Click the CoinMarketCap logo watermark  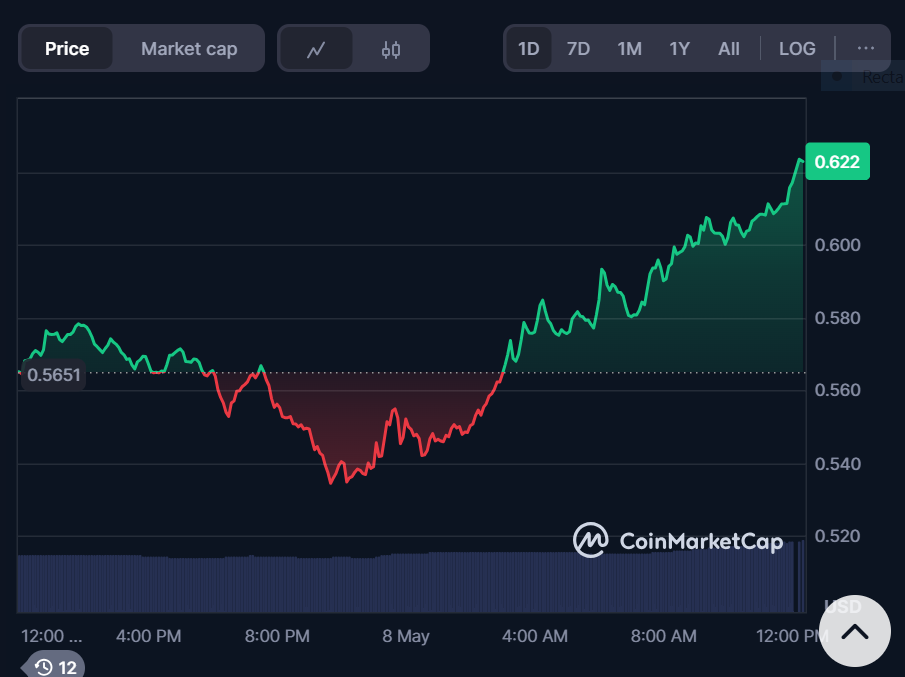[678, 541]
